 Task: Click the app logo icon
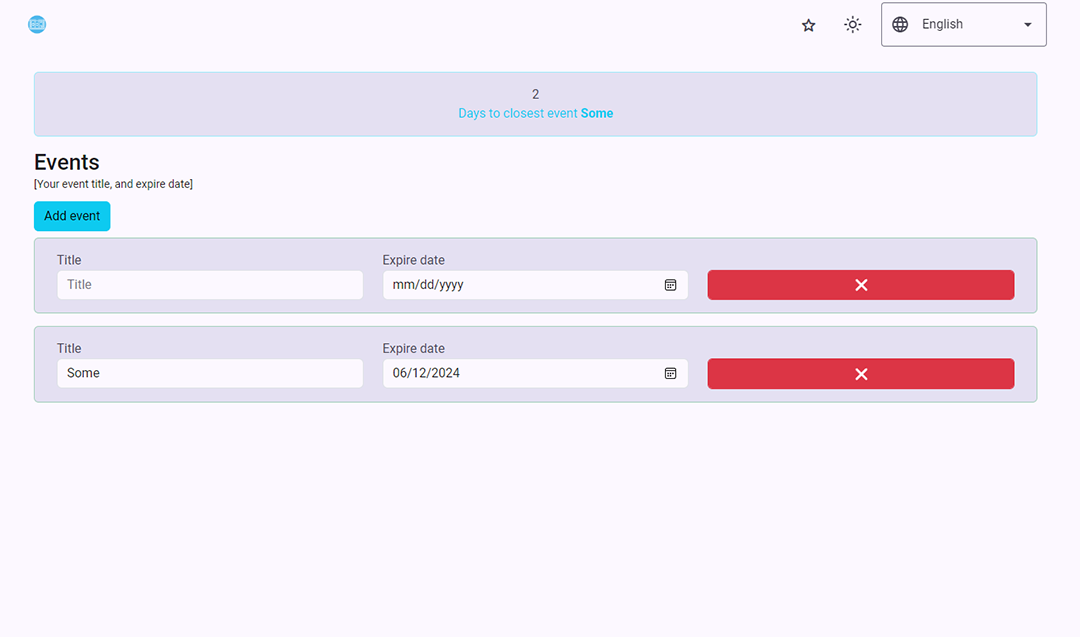(37, 25)
